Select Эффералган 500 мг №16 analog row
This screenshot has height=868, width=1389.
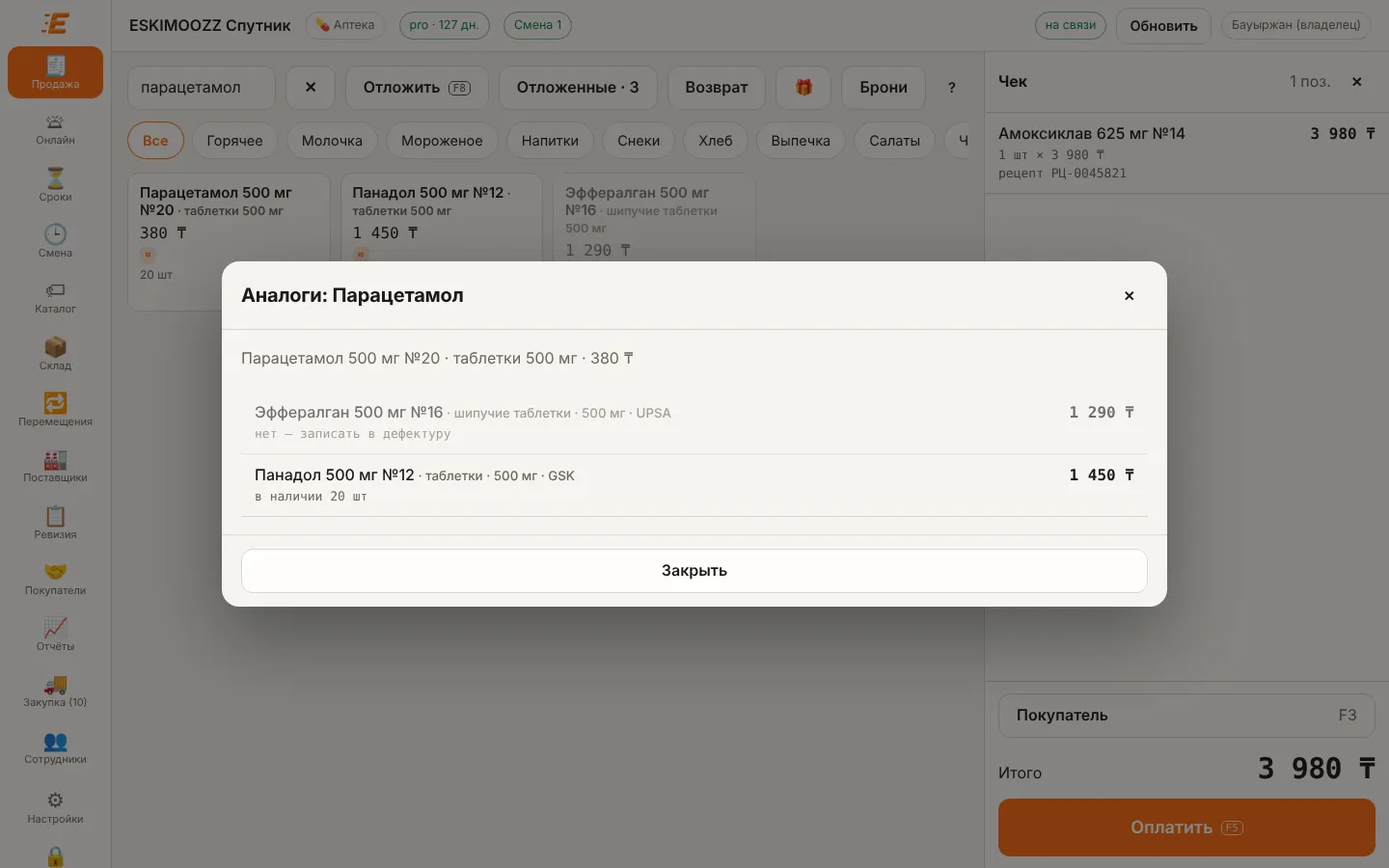point(694,422)
